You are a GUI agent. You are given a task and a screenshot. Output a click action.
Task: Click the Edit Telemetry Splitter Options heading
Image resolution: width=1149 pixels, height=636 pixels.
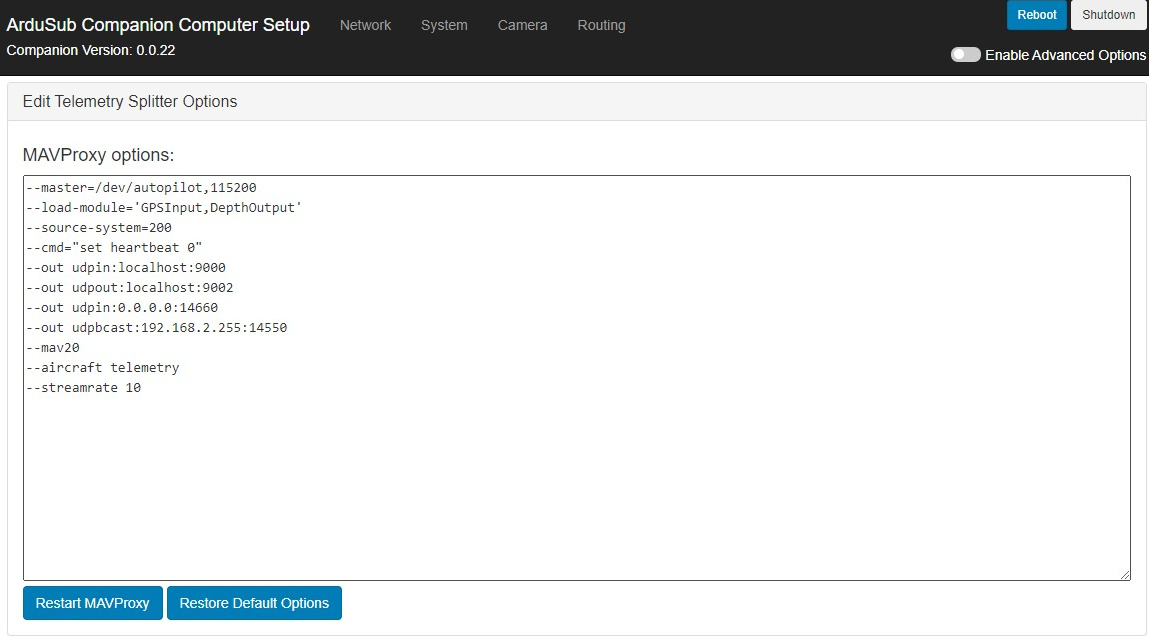(130, 101)
